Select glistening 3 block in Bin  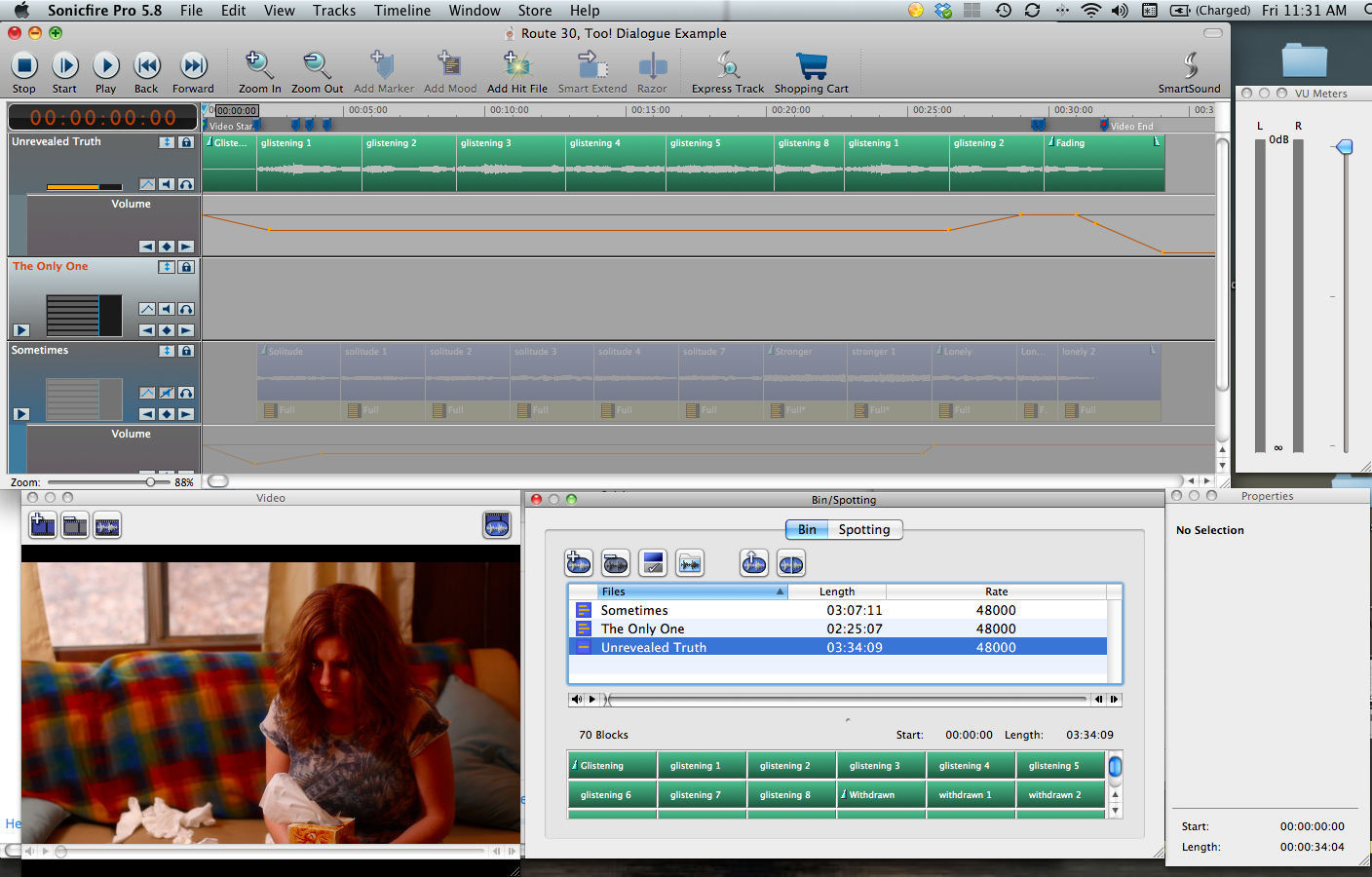(881, 766)
